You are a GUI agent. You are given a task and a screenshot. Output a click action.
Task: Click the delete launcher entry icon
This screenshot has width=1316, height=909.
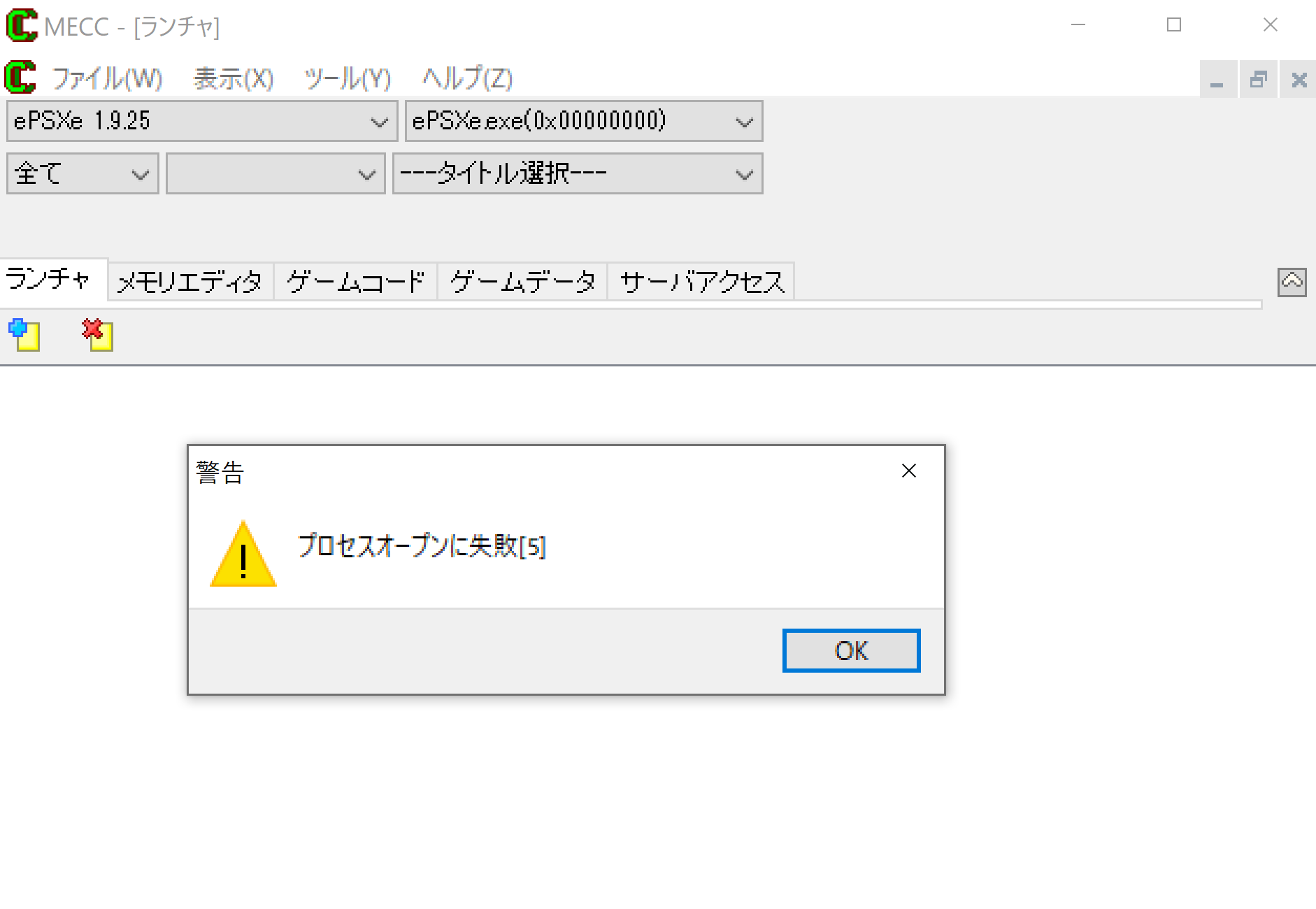[x=97, y=335]
